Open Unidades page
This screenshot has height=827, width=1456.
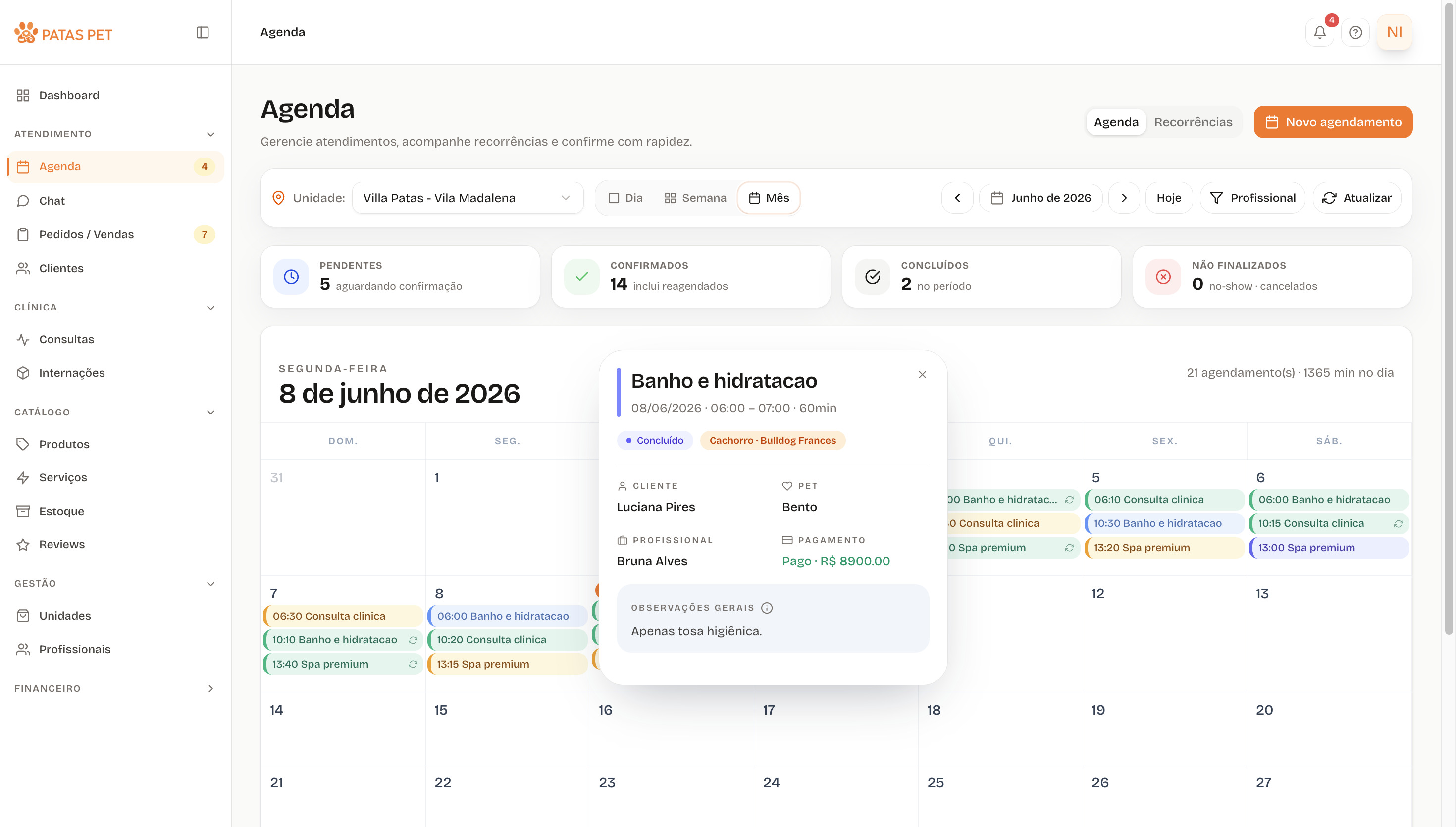(x=116, y=615)
